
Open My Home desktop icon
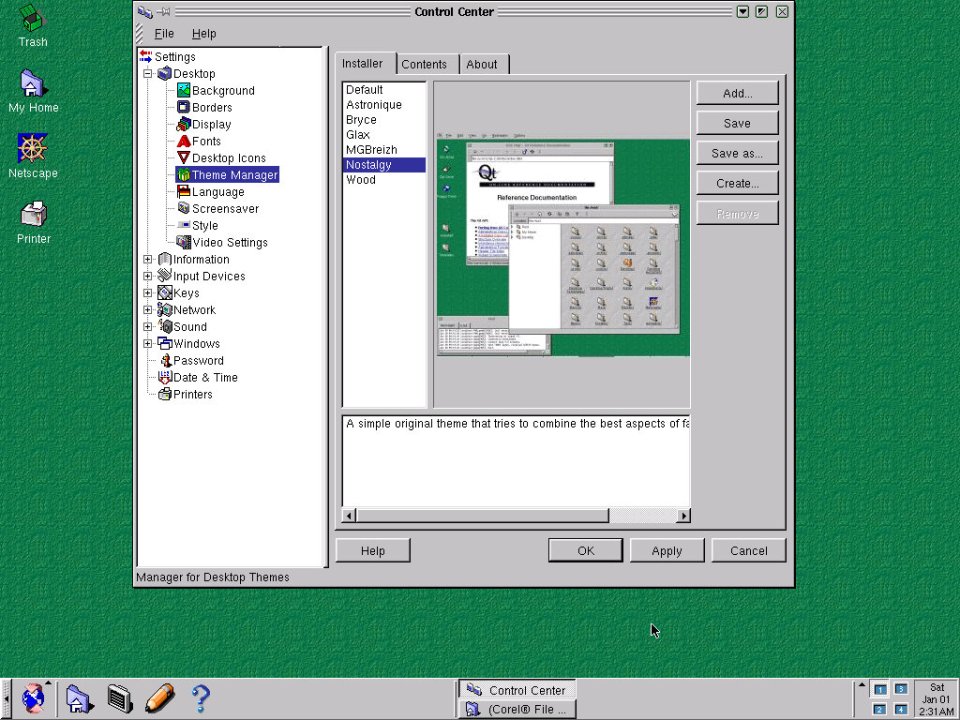point(33,84)
